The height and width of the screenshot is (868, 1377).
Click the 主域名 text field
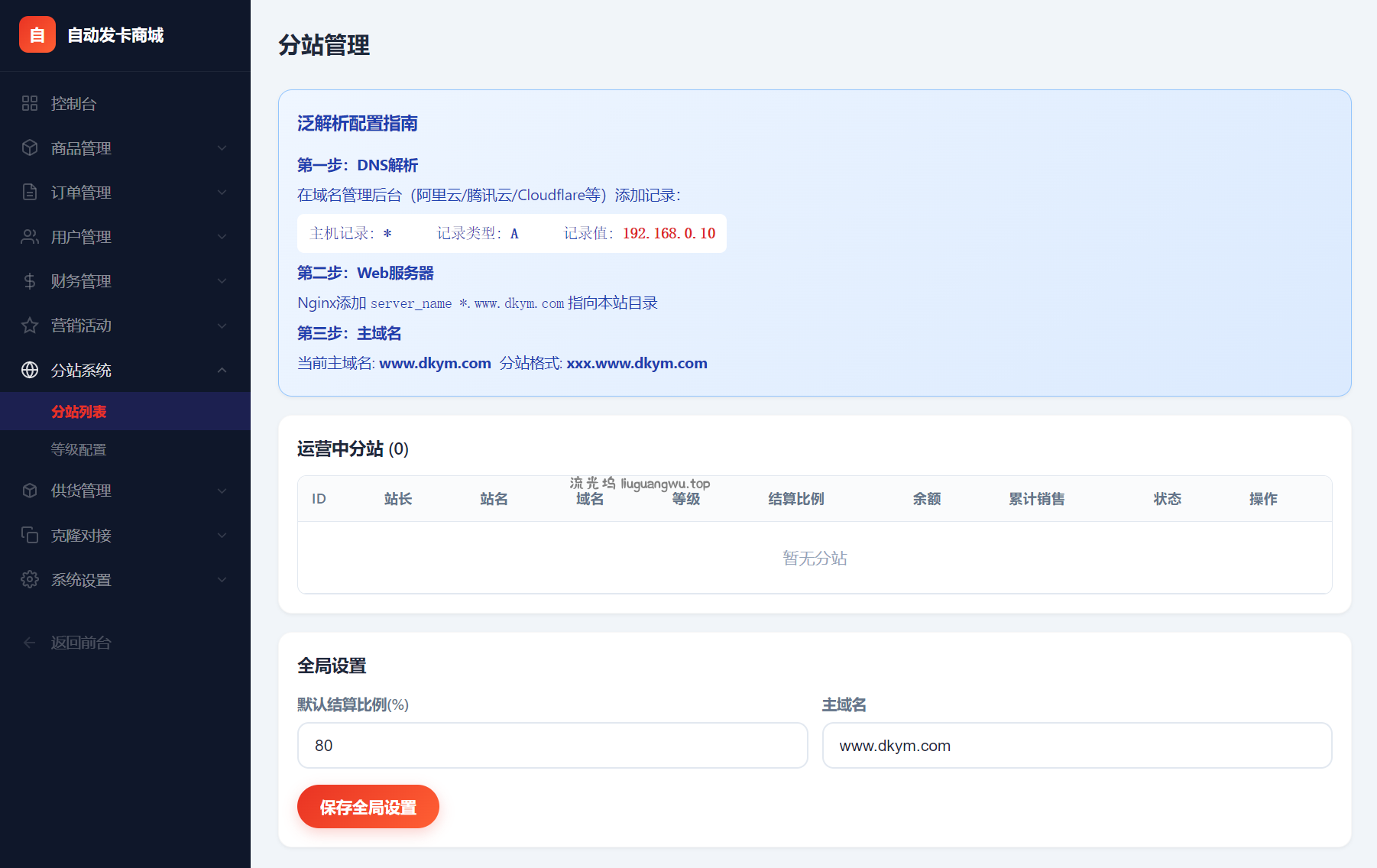point(1077,746)
